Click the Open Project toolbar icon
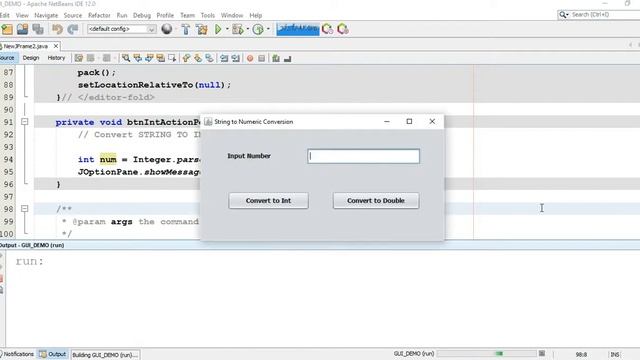 pyautogui.click(x=22, y=29)
